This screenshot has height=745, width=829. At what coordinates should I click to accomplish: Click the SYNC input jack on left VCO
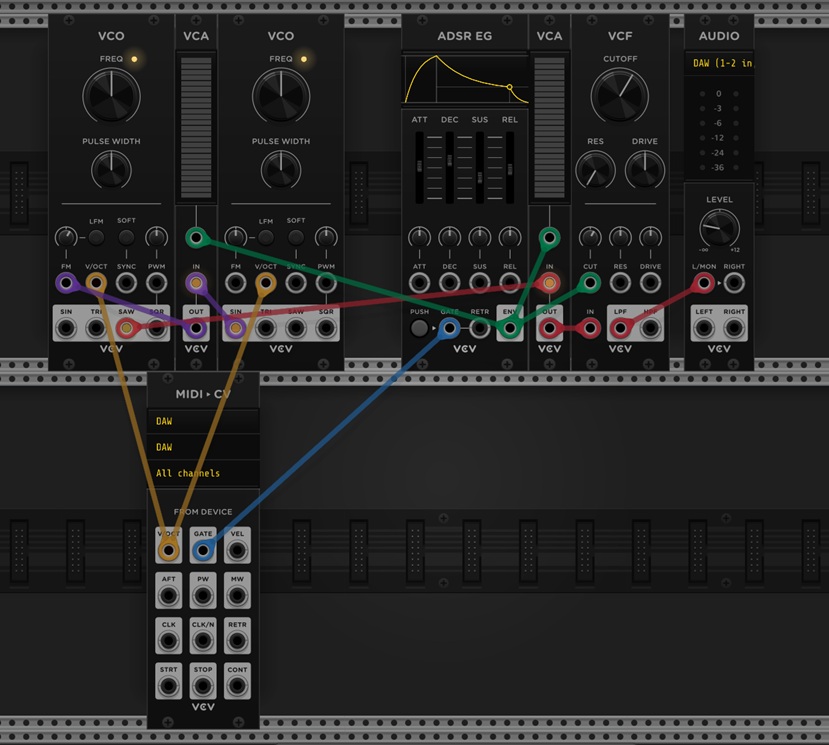(x=126, y=284)
